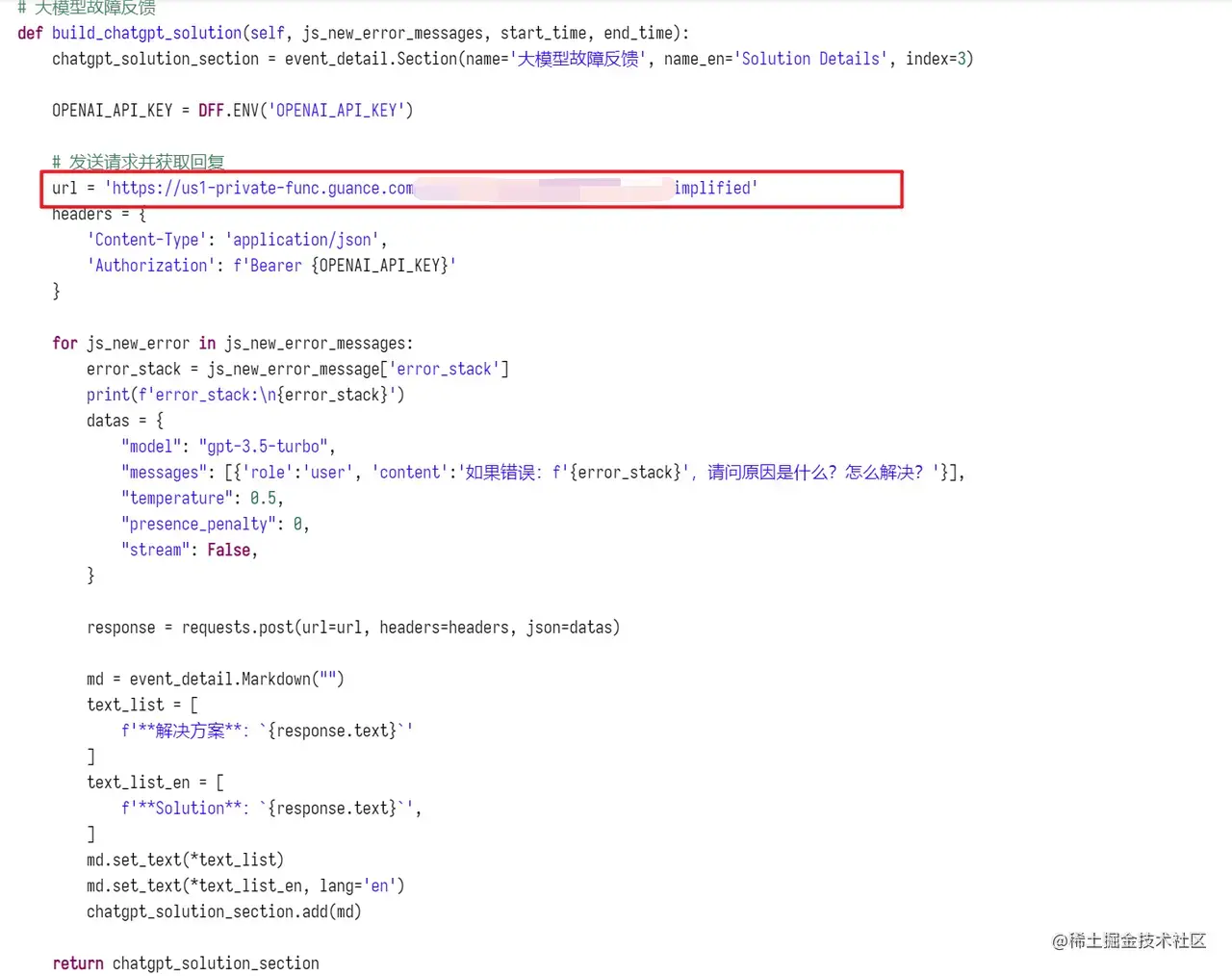Click the return chatgpt_solution_section line
Screen dimensions: 1232x976
(186, 963)
